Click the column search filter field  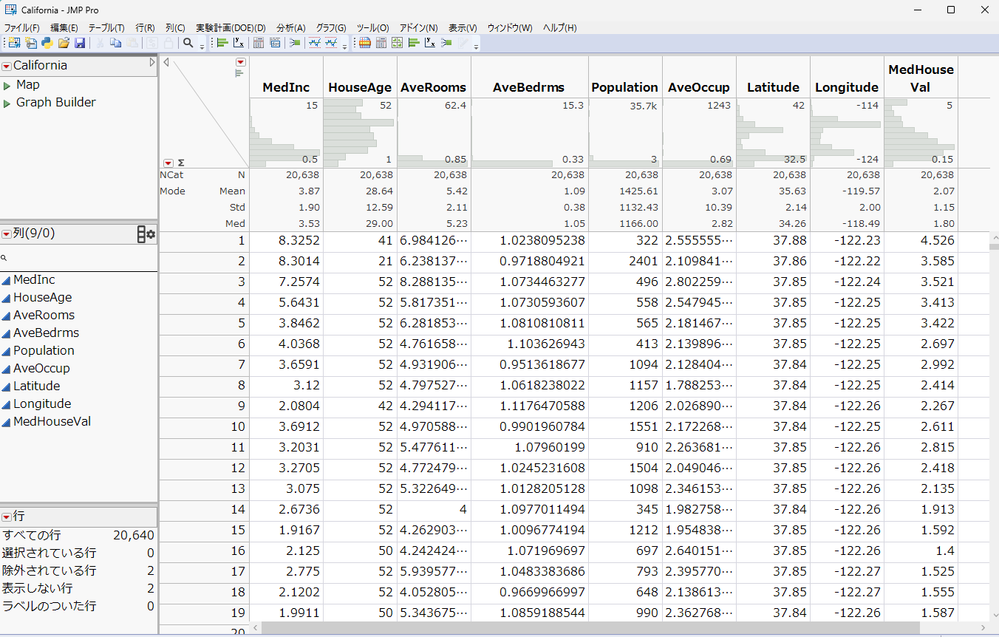click(80, 258)
